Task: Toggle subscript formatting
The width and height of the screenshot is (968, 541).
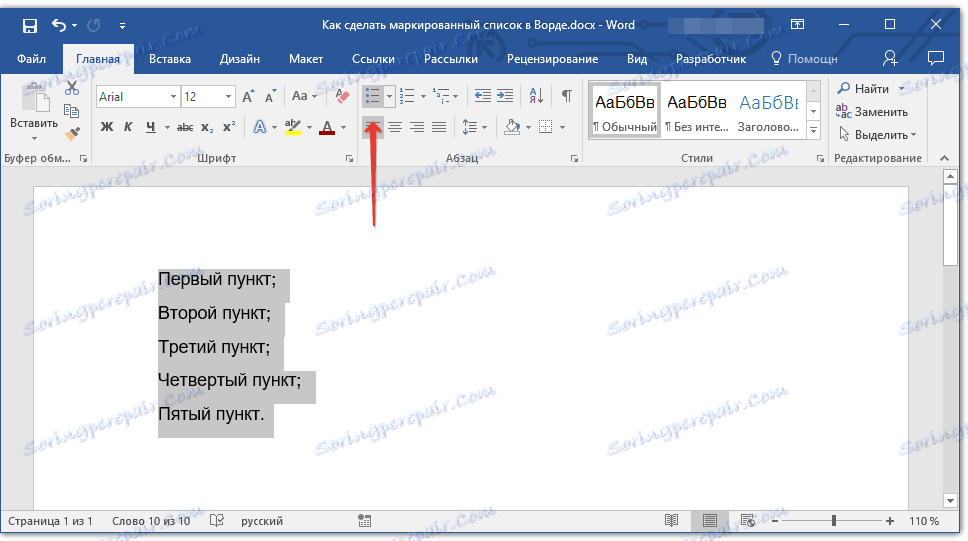Action: point(207,128)
